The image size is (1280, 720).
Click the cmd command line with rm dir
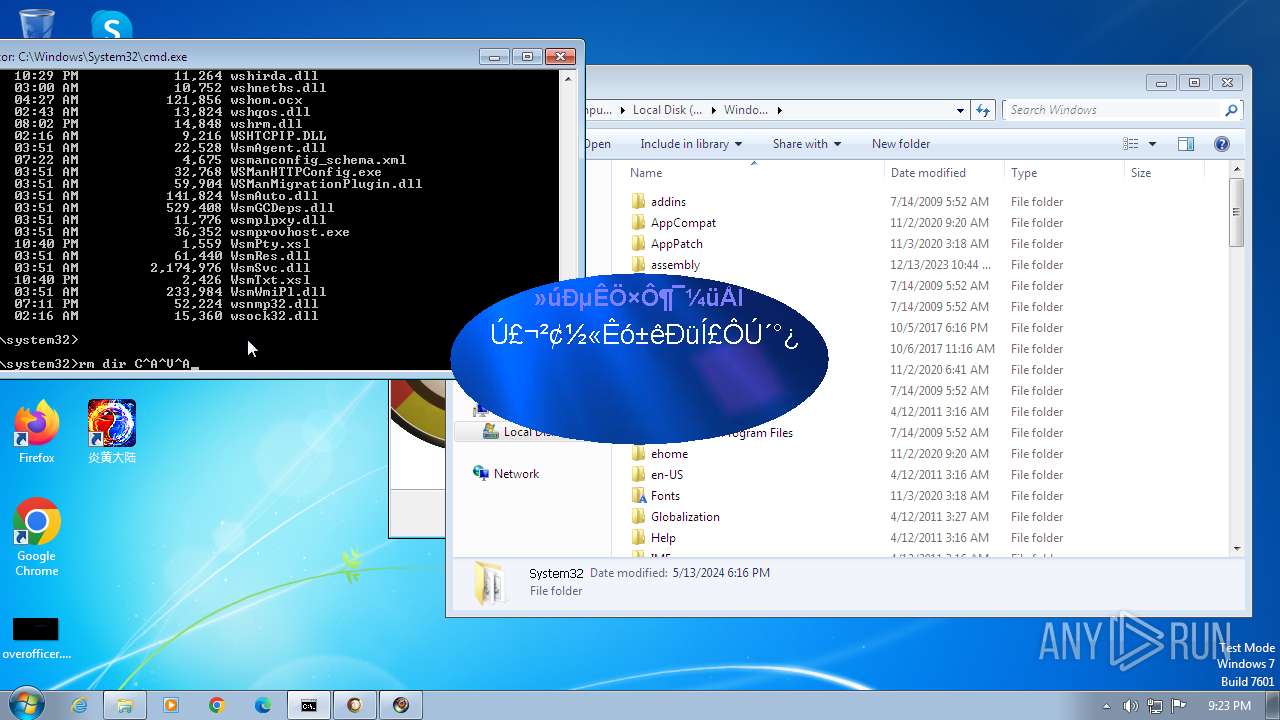tap(100, 364)
